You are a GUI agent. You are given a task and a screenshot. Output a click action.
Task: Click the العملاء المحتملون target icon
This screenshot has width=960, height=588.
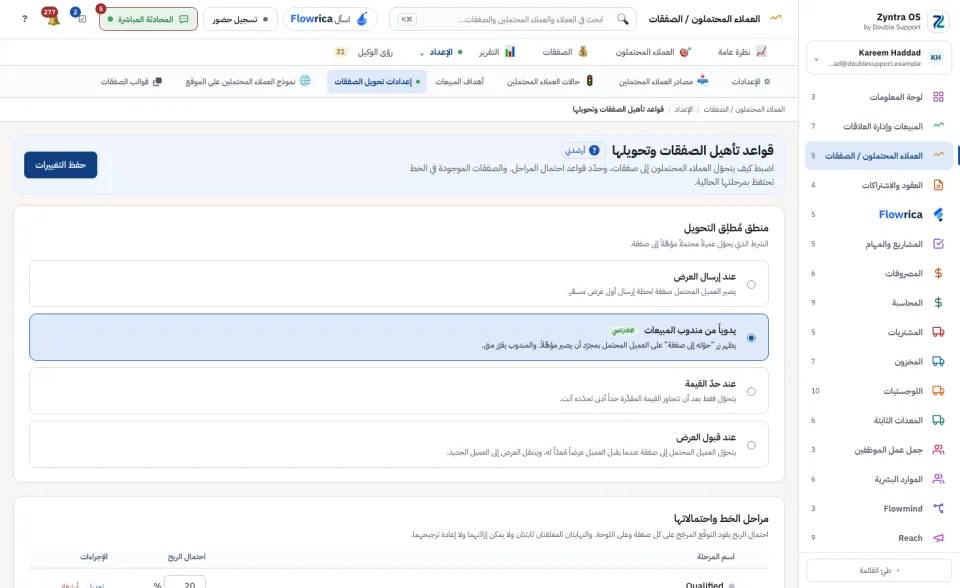[685, 51]
